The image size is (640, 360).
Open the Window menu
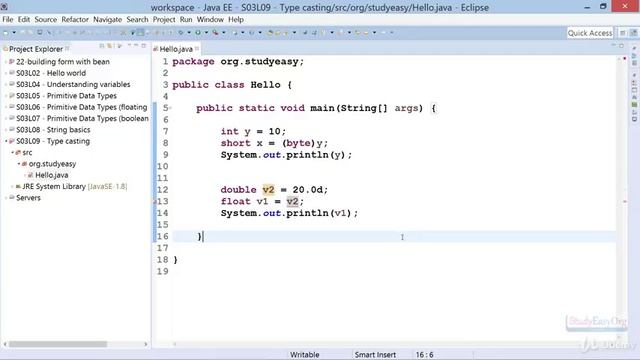[210, 19]
